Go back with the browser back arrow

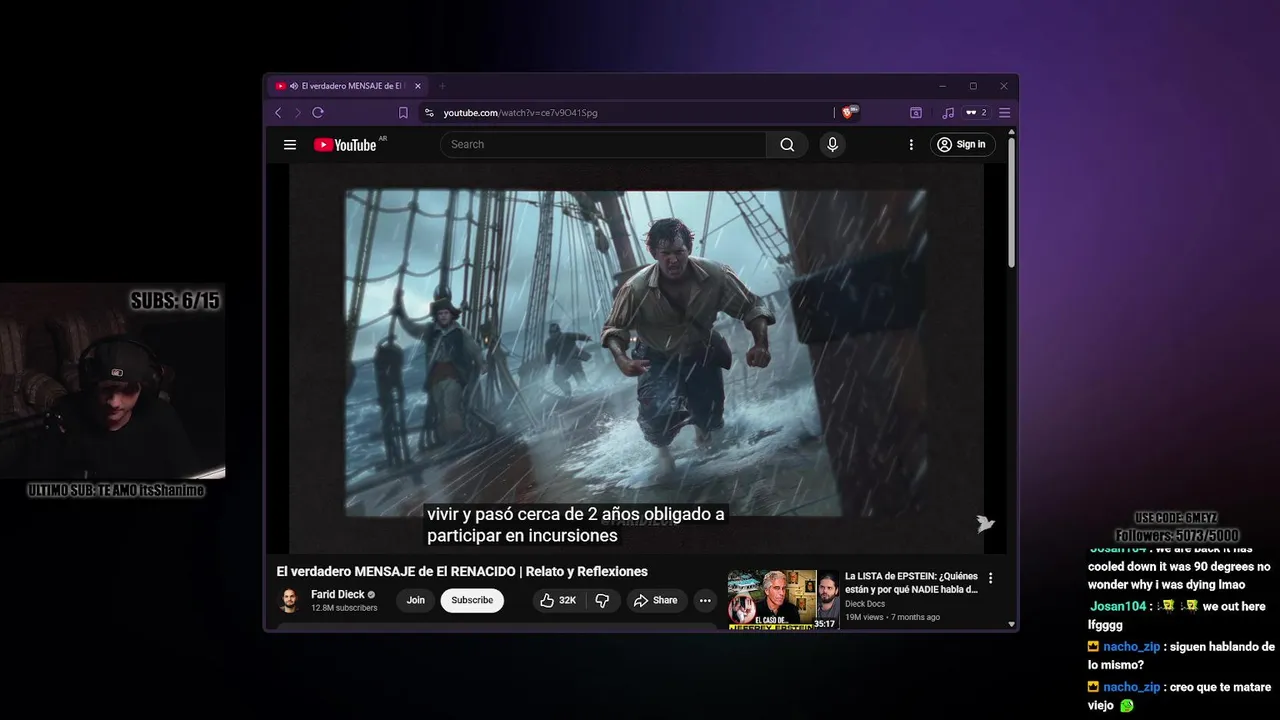pos(278,113)
